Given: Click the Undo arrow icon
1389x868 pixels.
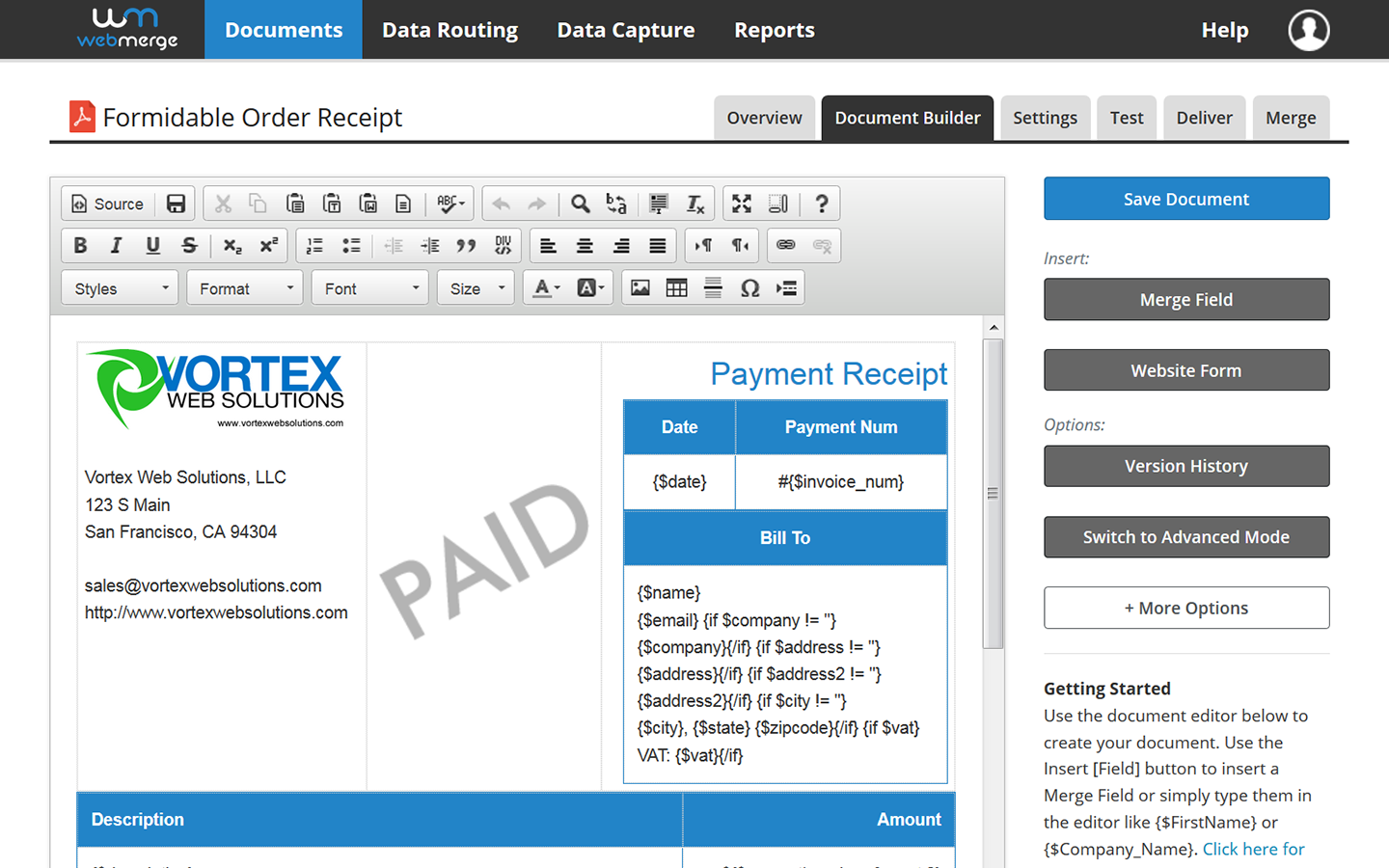Looking at the screenshot, I should [501, 204].
